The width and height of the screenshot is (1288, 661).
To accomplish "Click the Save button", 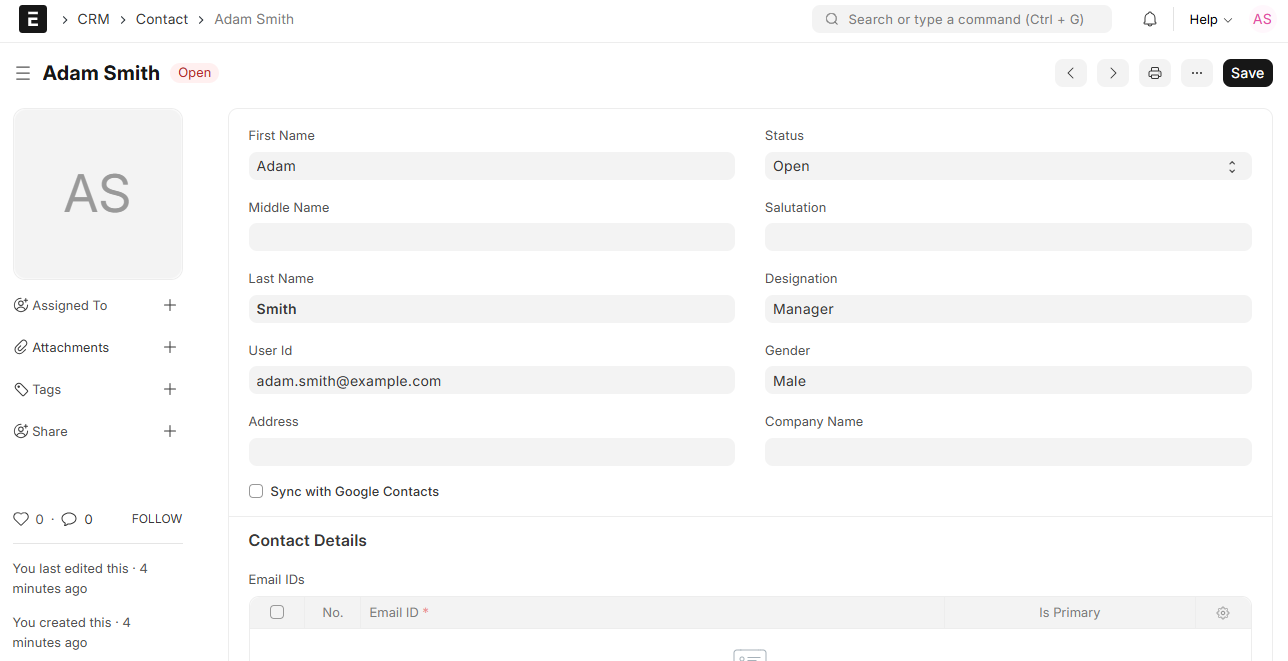I will pyautogui.click(x=1247, y=73).
